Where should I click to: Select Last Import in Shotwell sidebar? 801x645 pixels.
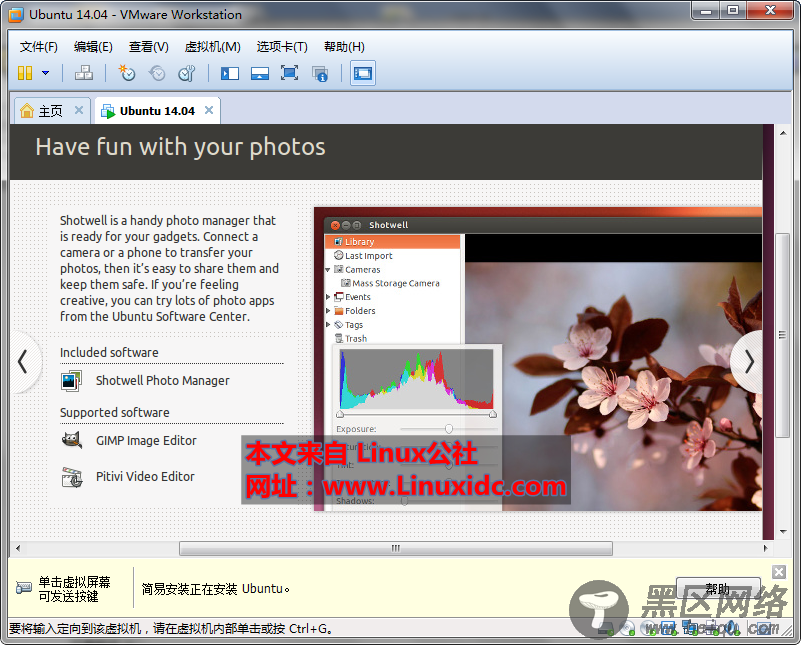pyautogui.click(x=368, y=255)
